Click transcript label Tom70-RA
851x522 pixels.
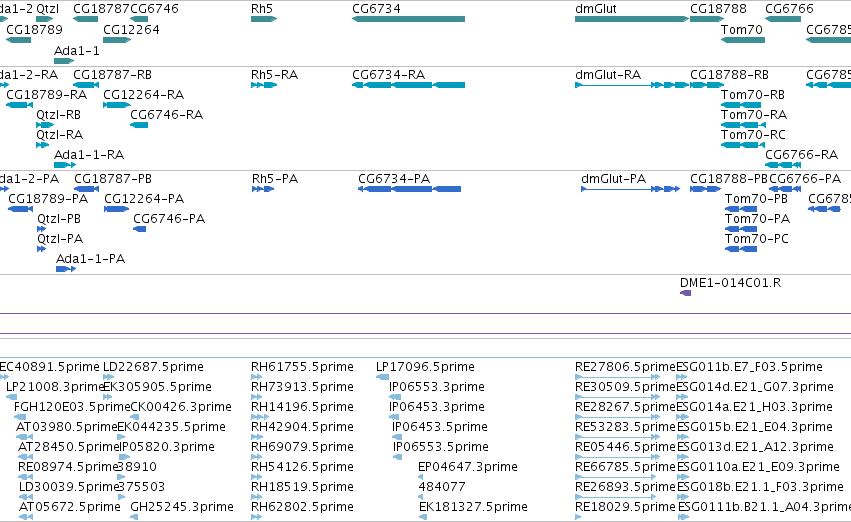pos(753,115)
